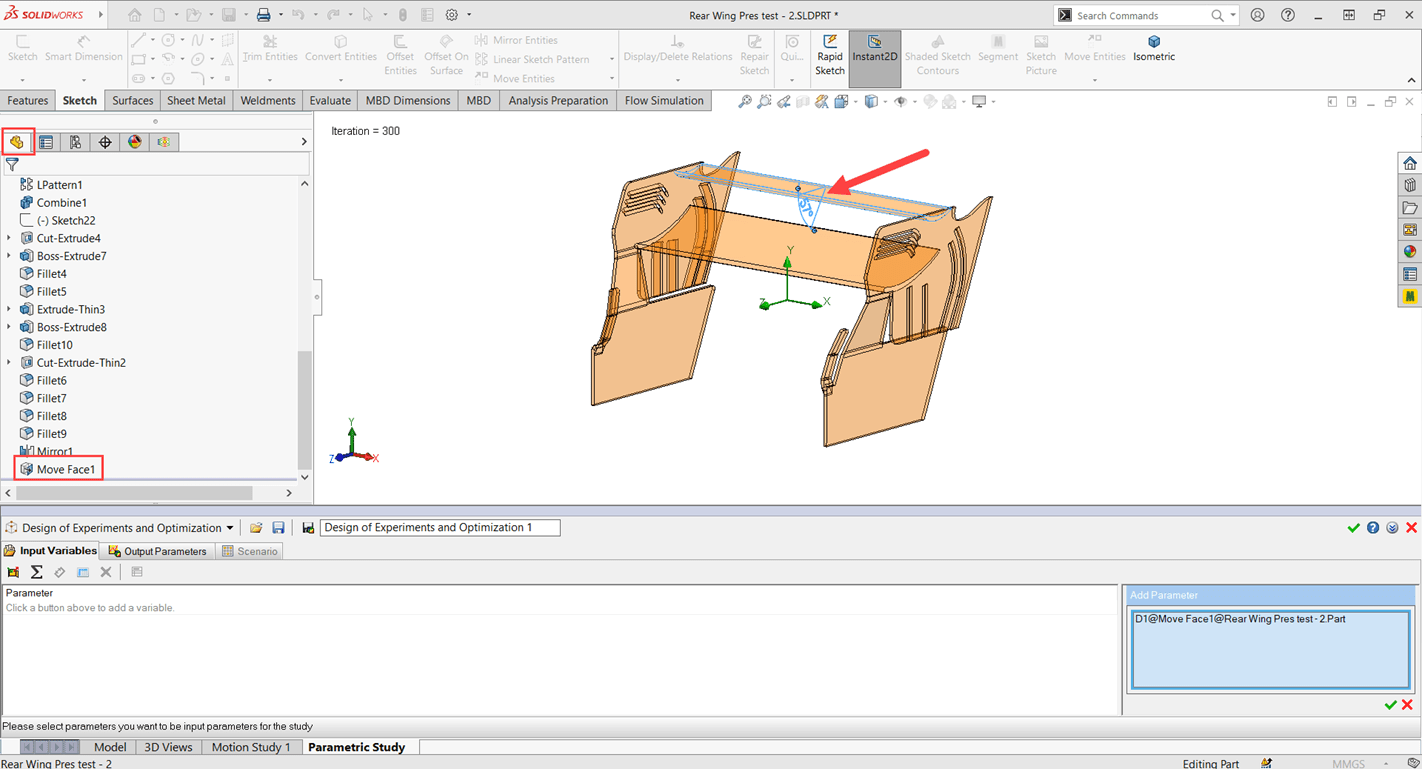Switch to the FeatureManager design tree tab

[x=17, y=142]
